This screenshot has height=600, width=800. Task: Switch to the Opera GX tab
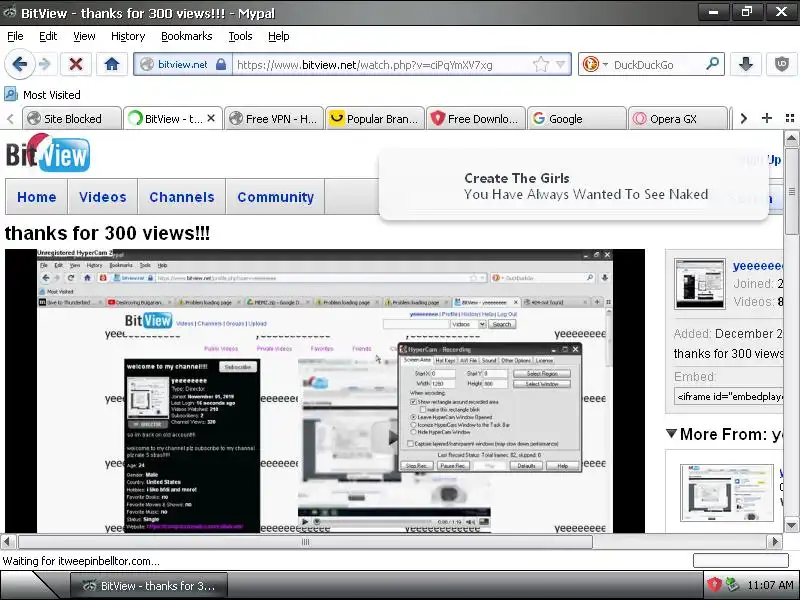678,118
